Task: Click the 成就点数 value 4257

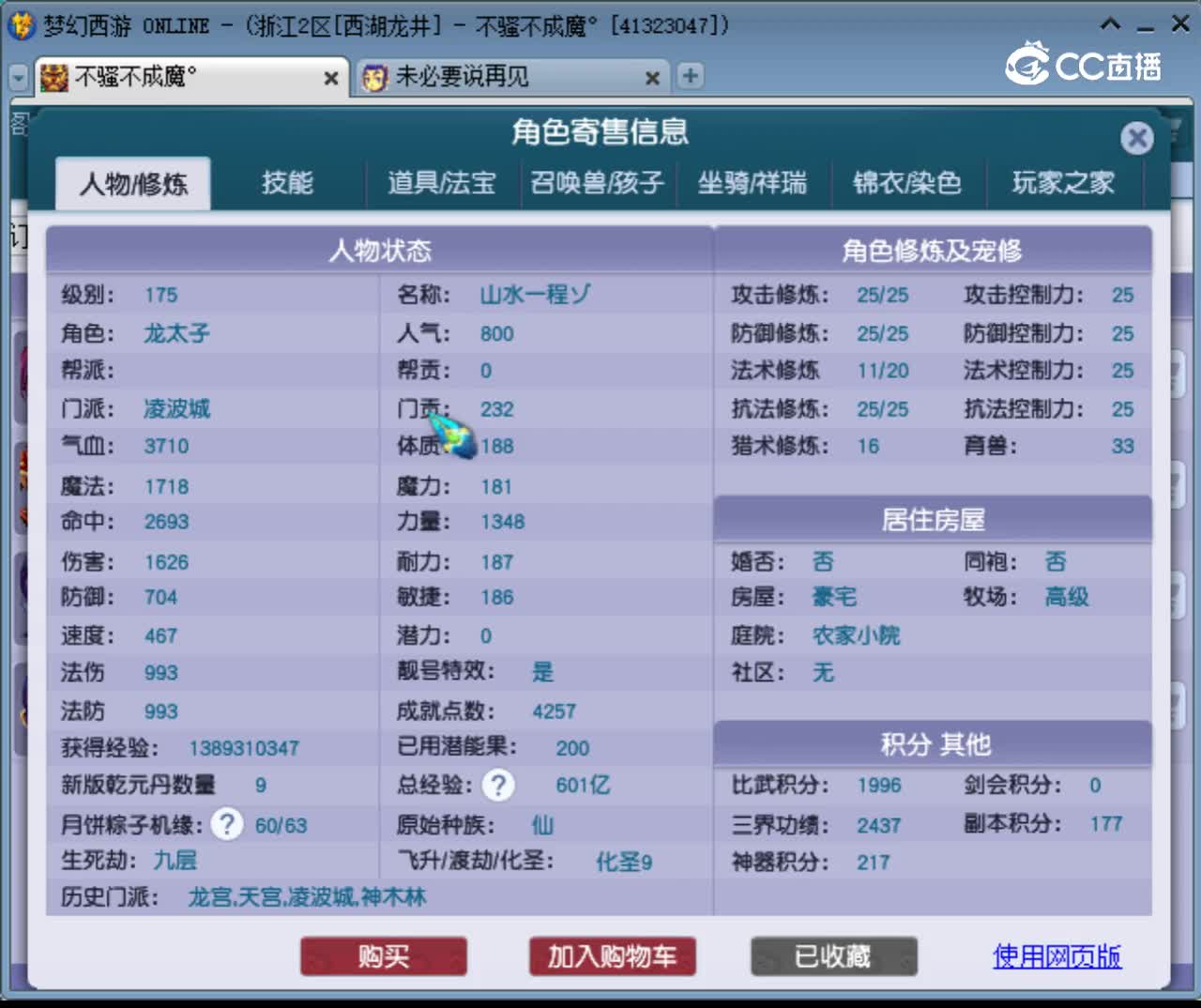Action: coord(554,711)
